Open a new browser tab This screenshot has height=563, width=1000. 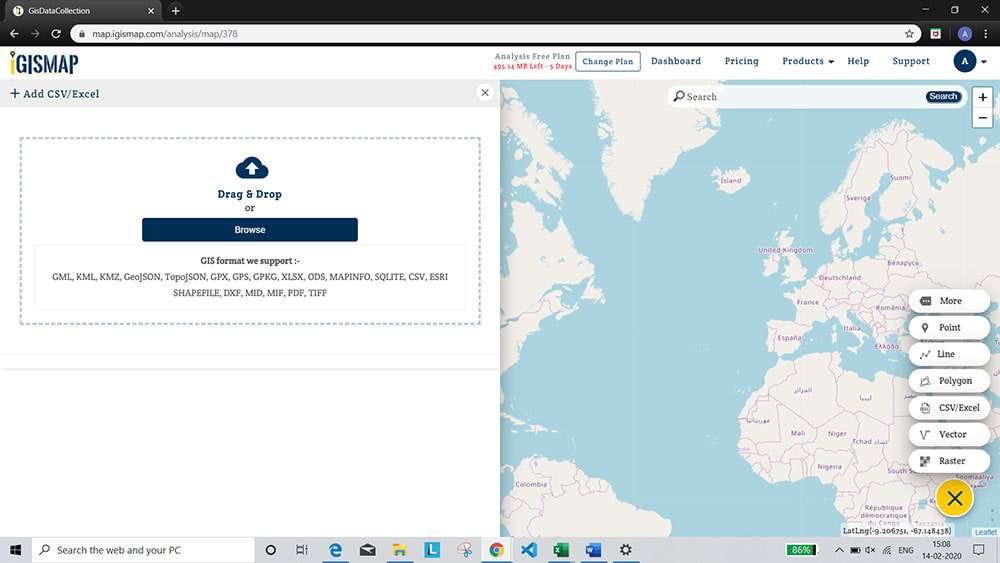coord(175,11)
